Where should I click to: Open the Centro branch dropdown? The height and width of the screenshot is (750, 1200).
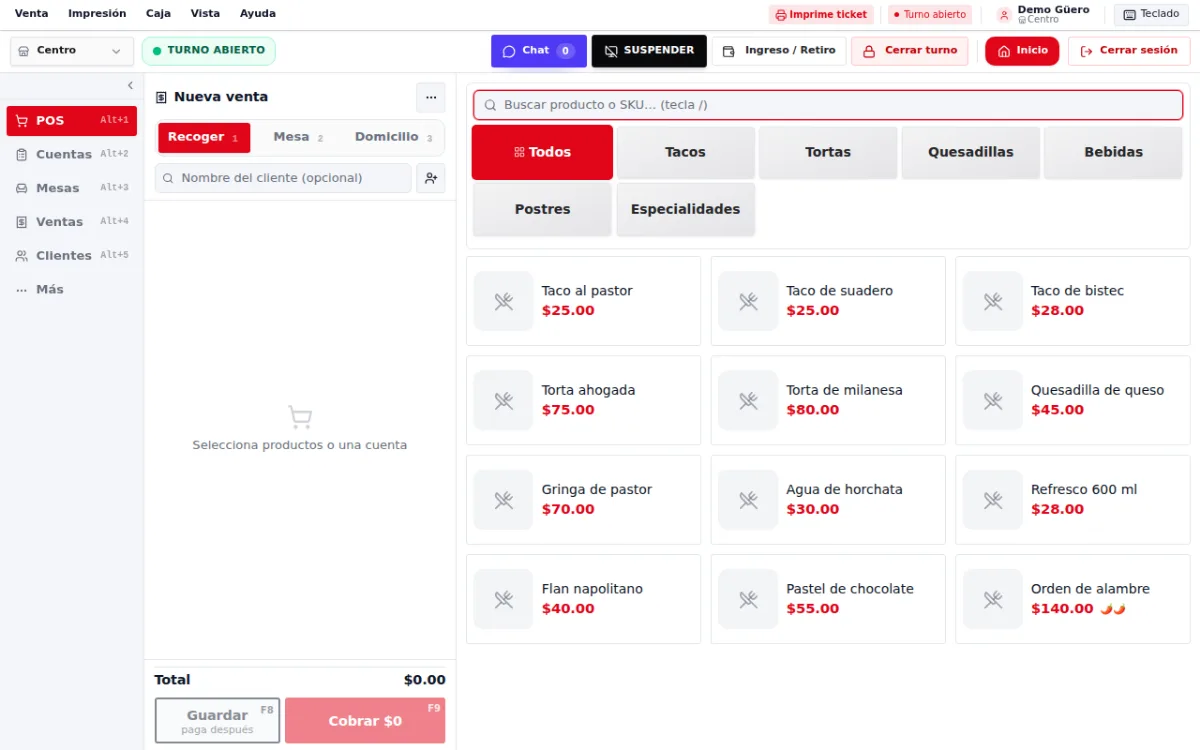(x=72, y=51)
